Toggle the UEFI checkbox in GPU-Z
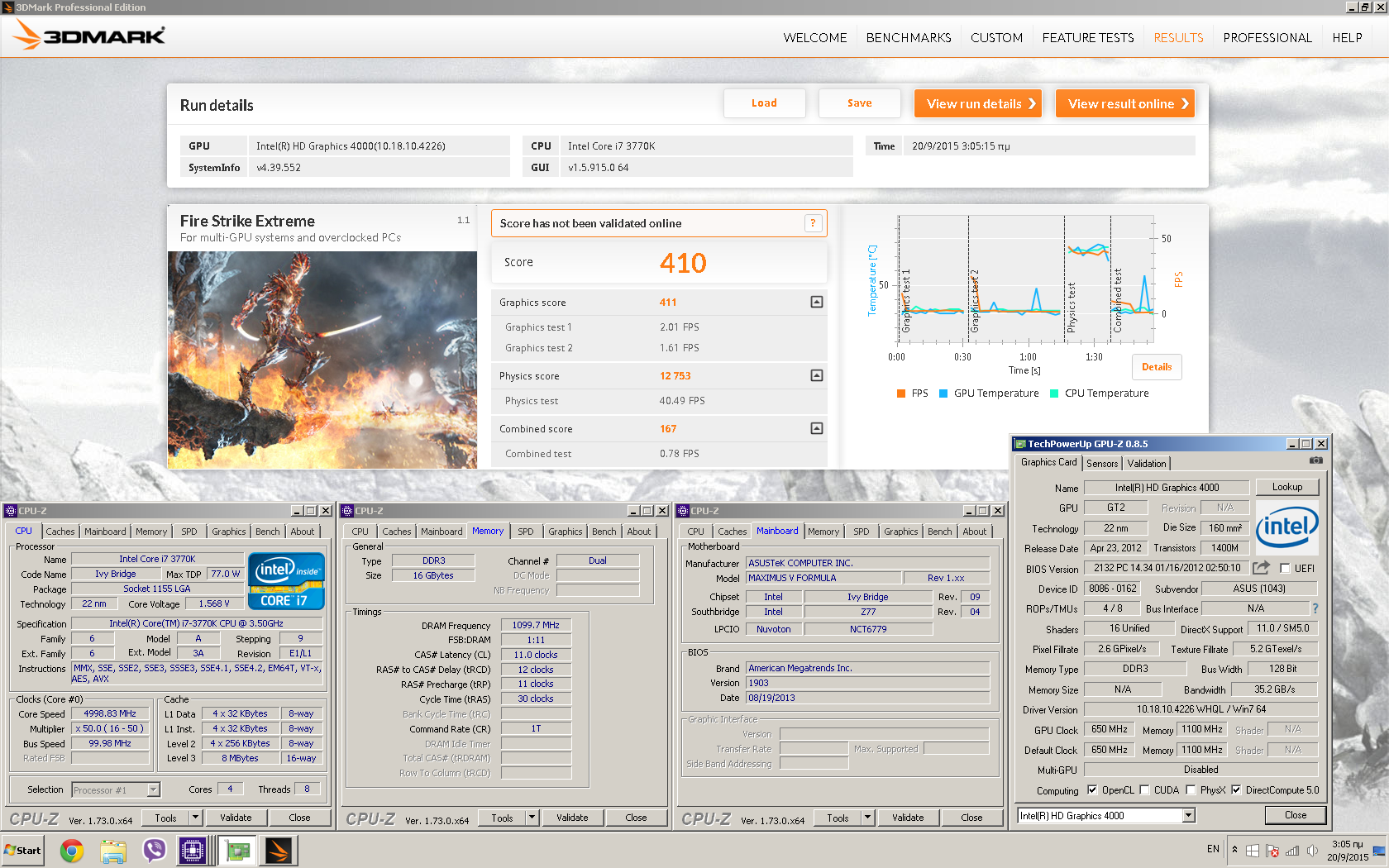 pos(1285,568)
